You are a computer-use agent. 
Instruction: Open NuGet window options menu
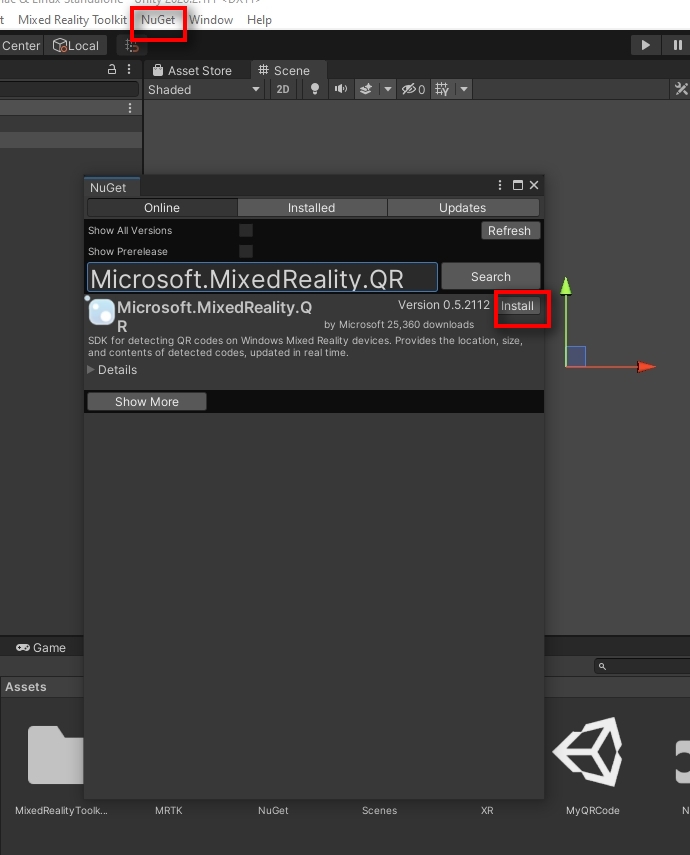tap(500, 185)
